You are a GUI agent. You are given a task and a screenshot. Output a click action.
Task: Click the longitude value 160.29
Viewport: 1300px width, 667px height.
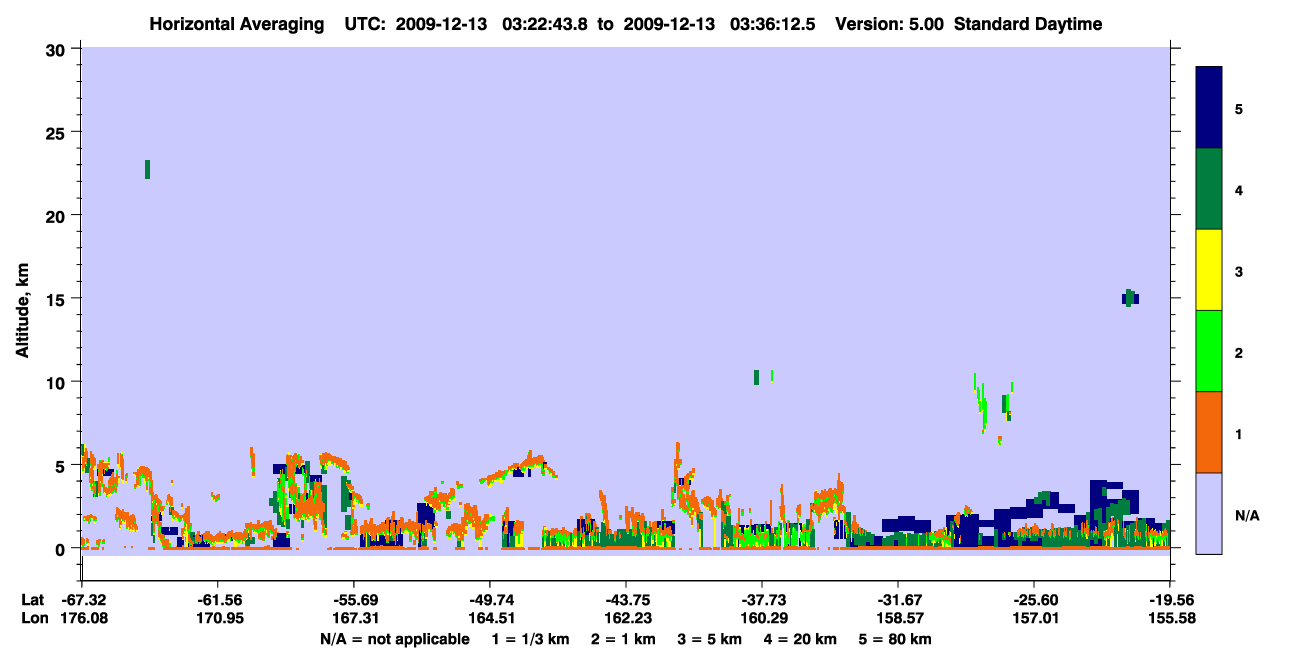(x=762, y=619)
